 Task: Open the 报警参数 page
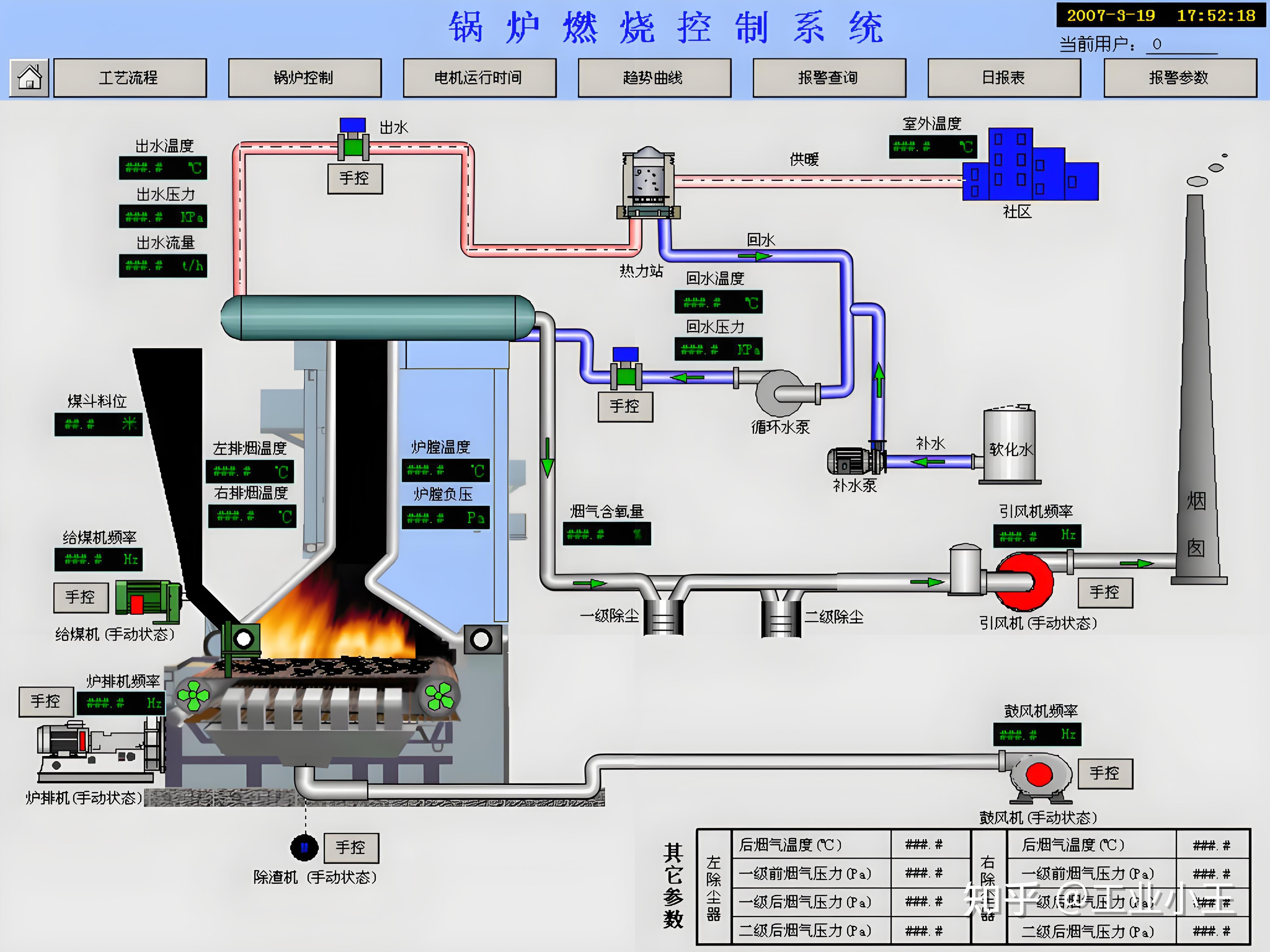(x=1180, y=77)
